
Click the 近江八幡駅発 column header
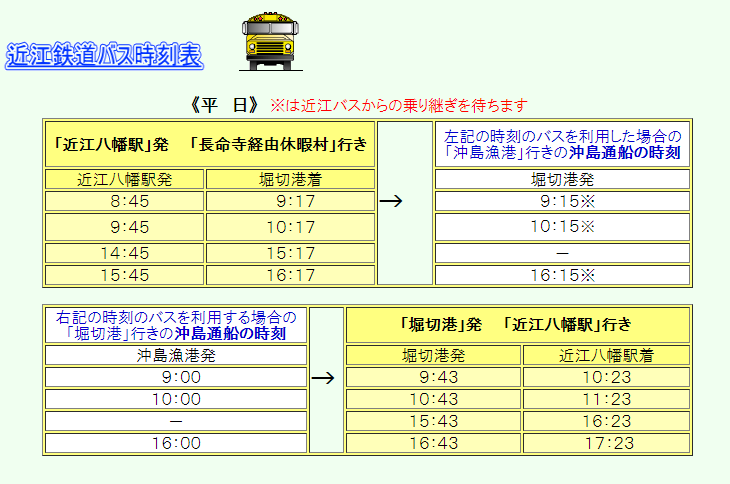(x=124, y=179)
